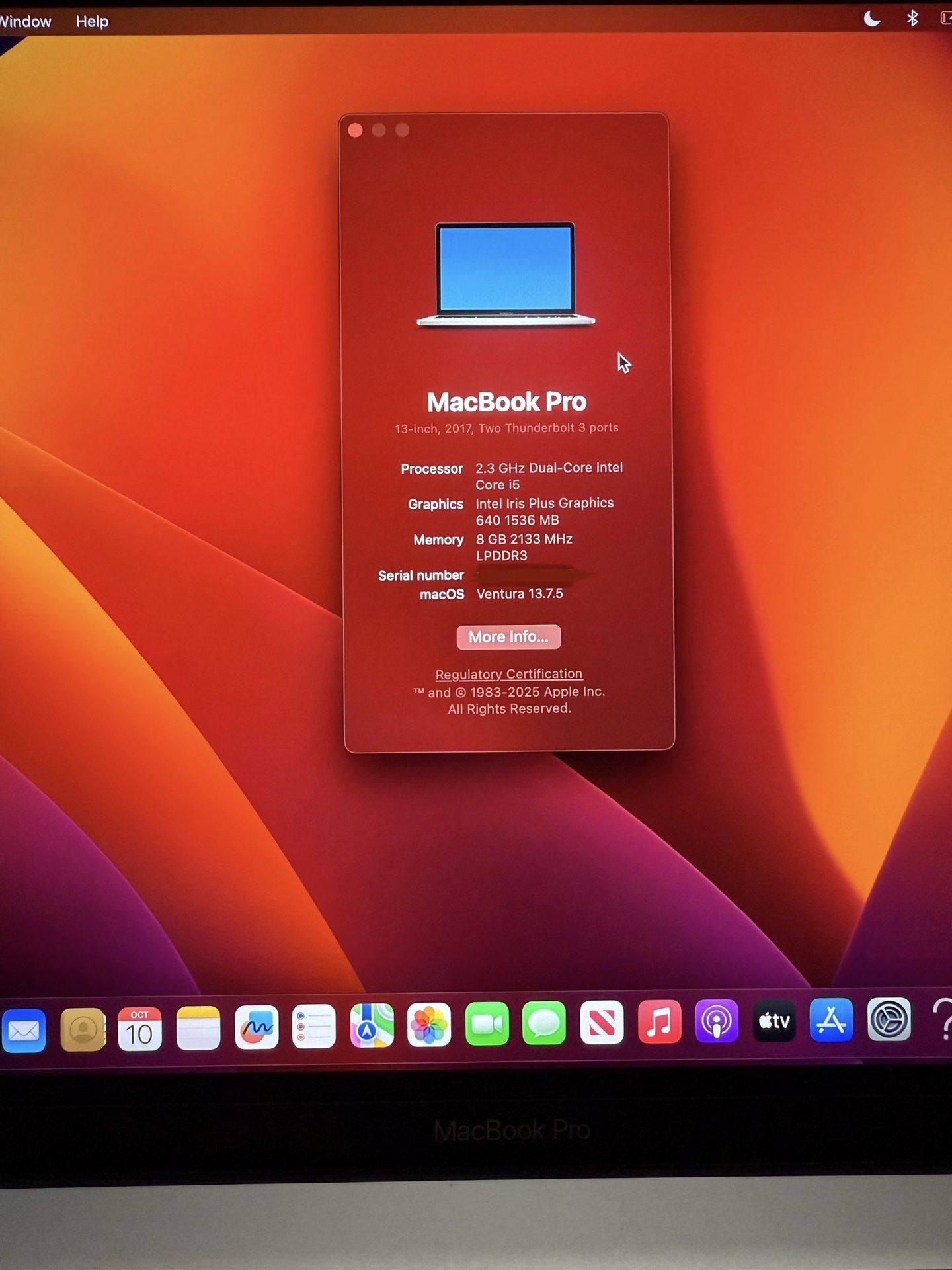The width and height of the screenshot is (952, 1270).
Task: Click the MacBook Pro laptop image
Action: pyautogui.click(x=506, y=275)
